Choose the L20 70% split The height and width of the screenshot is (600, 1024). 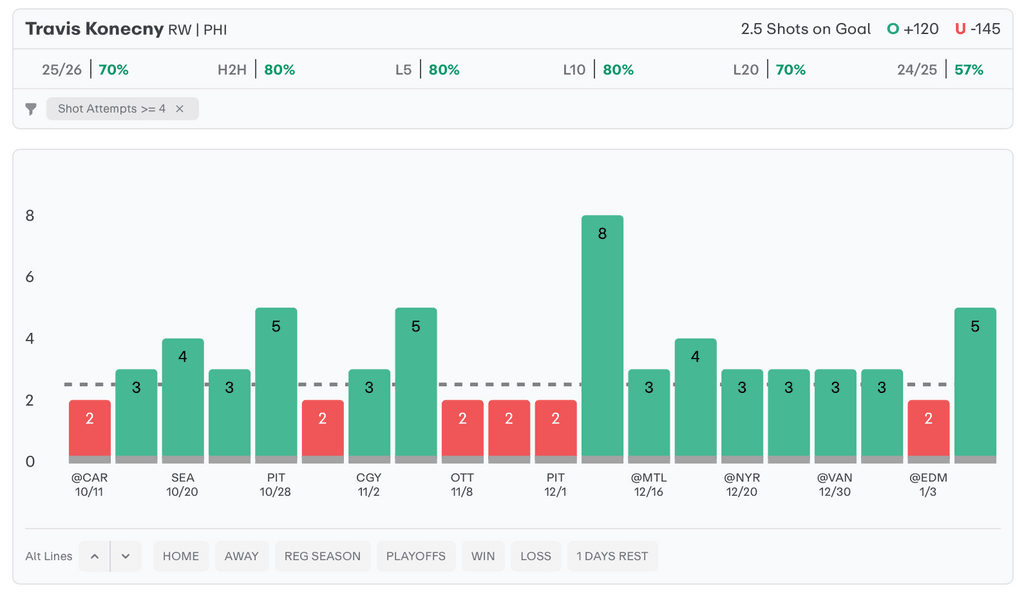coord(769,70)
